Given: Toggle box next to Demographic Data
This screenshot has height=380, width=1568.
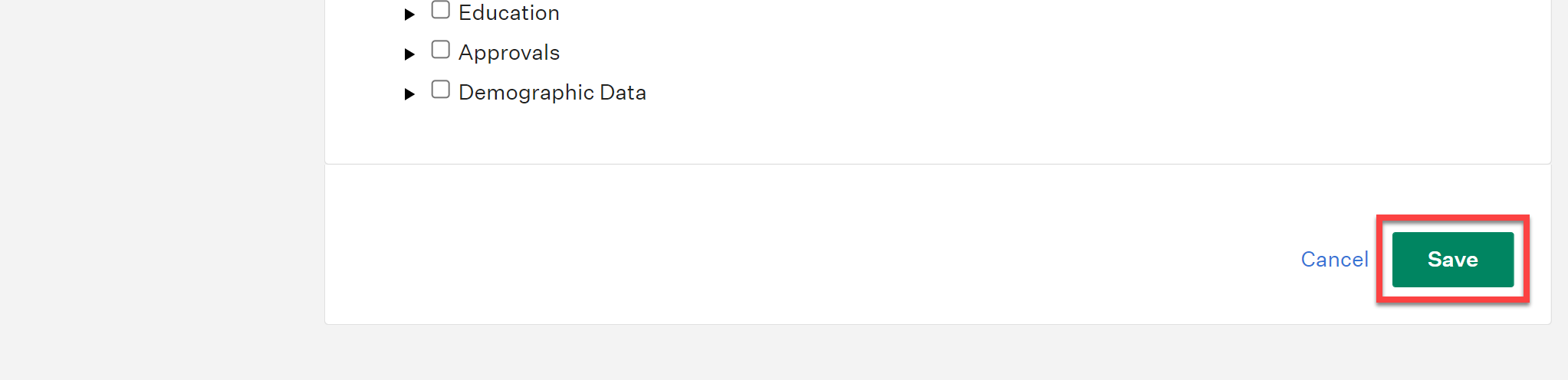Looking at the screenshot, I should [440, 90].
